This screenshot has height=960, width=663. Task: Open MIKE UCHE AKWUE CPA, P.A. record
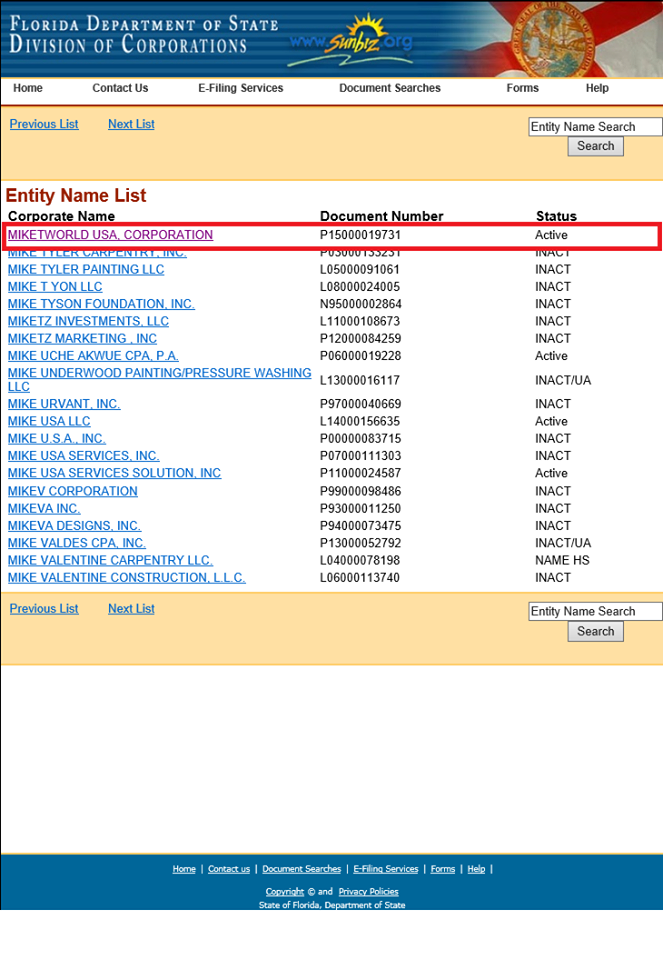tap(93, 356)
